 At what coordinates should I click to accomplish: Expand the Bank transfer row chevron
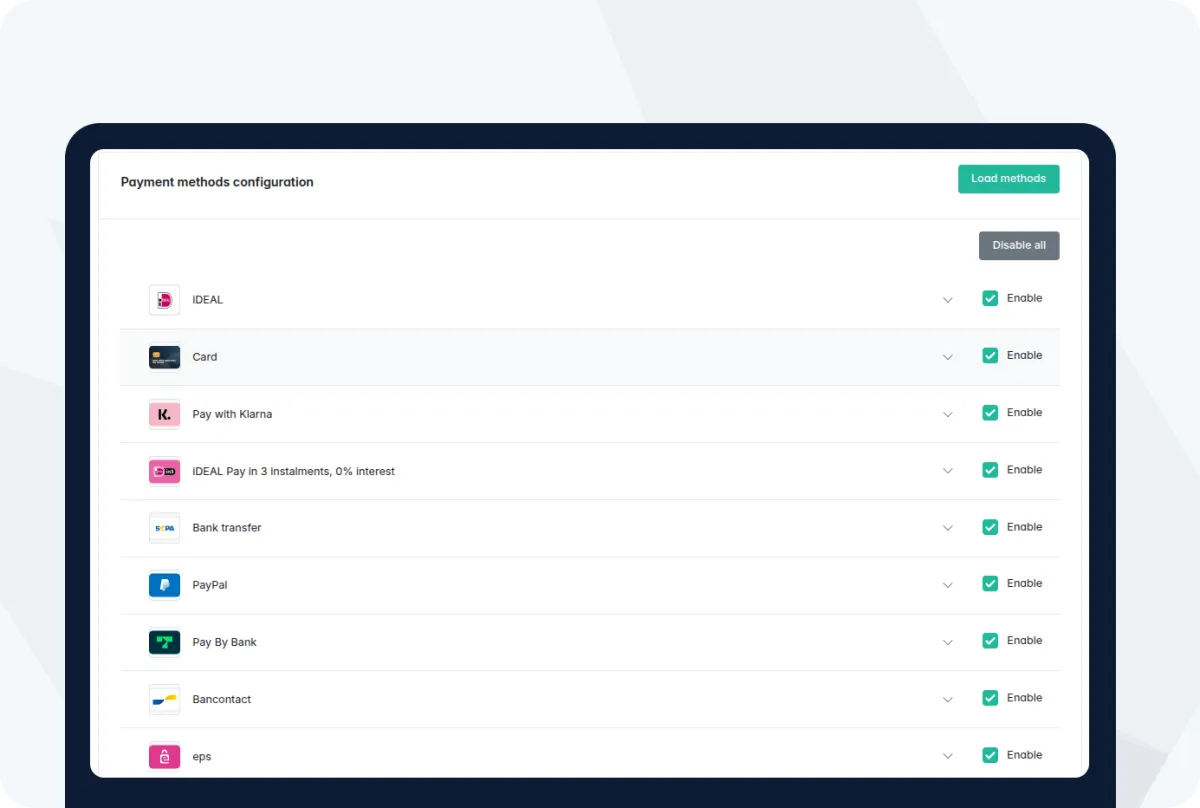pos(948,528)
